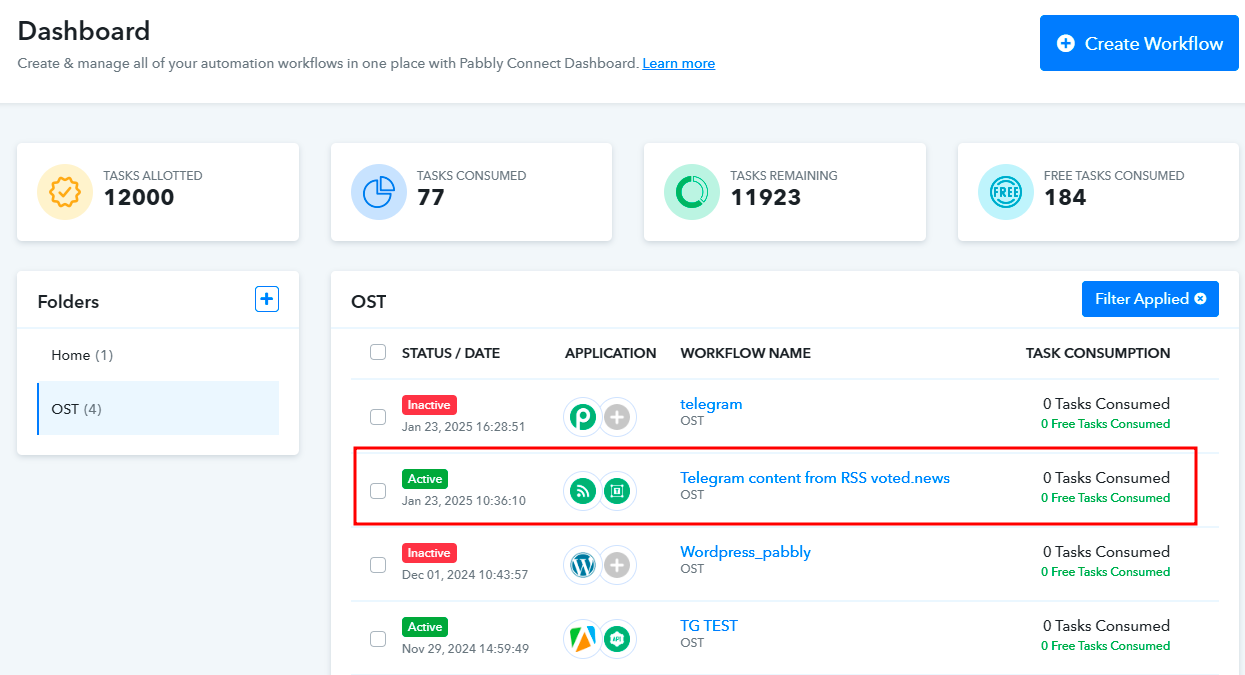Open Telegram content from RSS voted.news workflow
1245x675 pixels.
pos(815,478)
